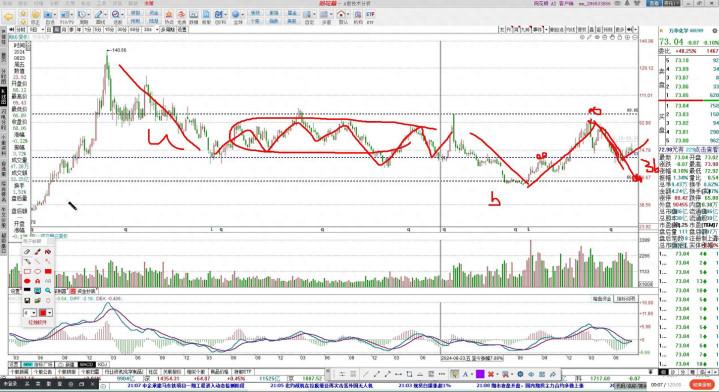Select the text A tool in drawing bar
This screenshot has width=719, height=392.
coord(465,374)
